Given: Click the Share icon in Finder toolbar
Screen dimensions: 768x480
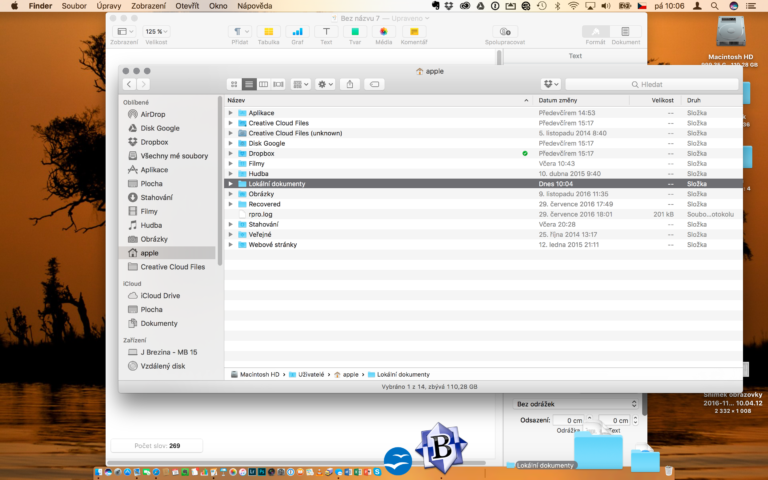Looking at the screenshot, I should (350, 84).
